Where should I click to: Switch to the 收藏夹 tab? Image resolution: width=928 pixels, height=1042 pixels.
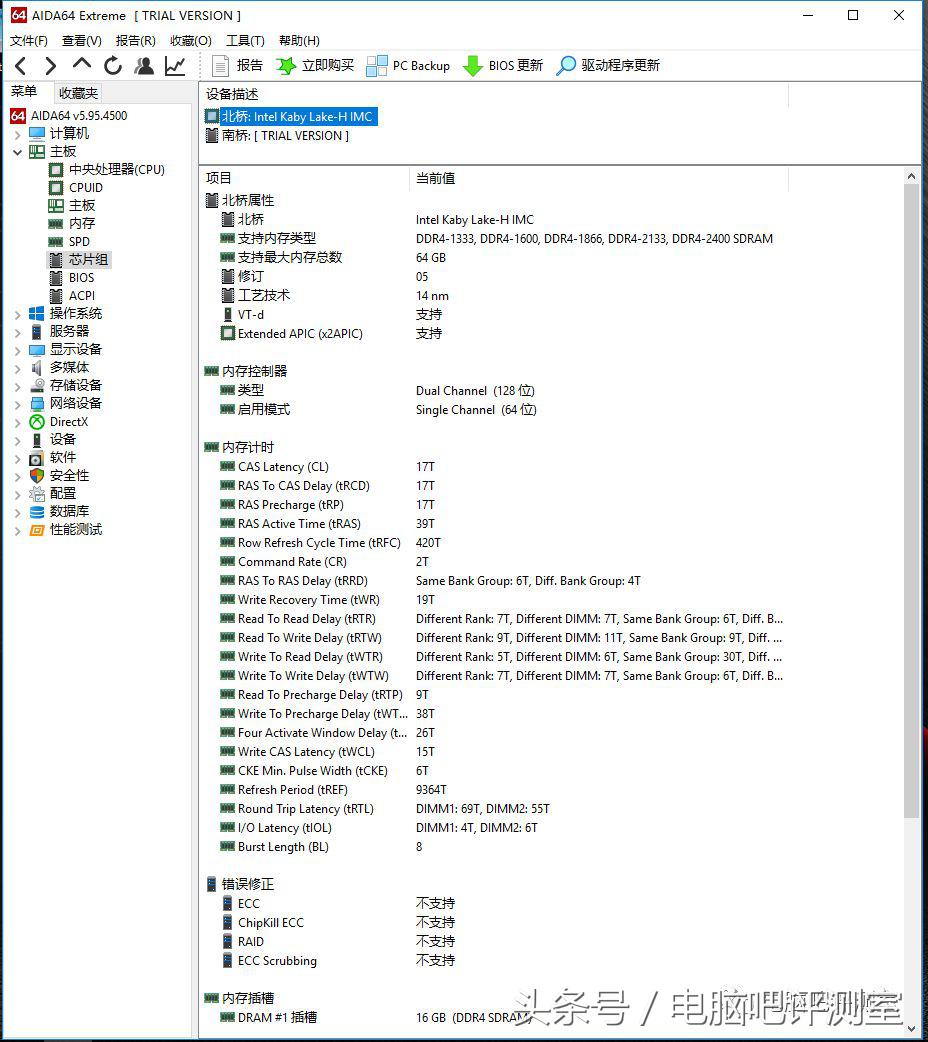click(x=78, y=93)
